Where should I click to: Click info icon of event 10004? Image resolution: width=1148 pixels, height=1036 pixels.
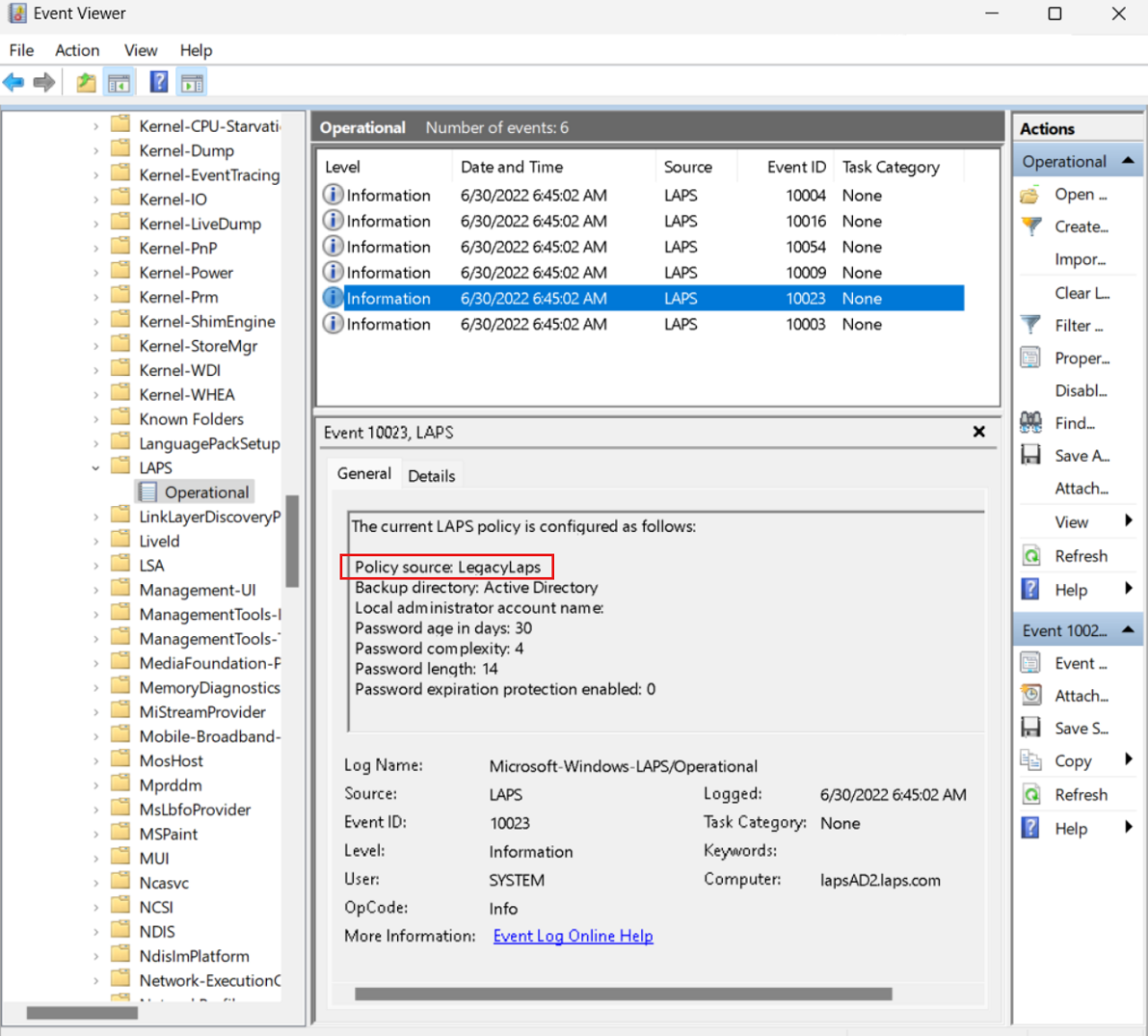pos(334,195)
